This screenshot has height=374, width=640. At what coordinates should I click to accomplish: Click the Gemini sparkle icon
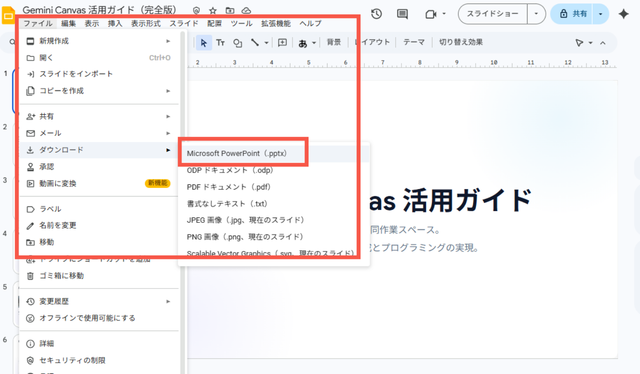coord(623,14)
